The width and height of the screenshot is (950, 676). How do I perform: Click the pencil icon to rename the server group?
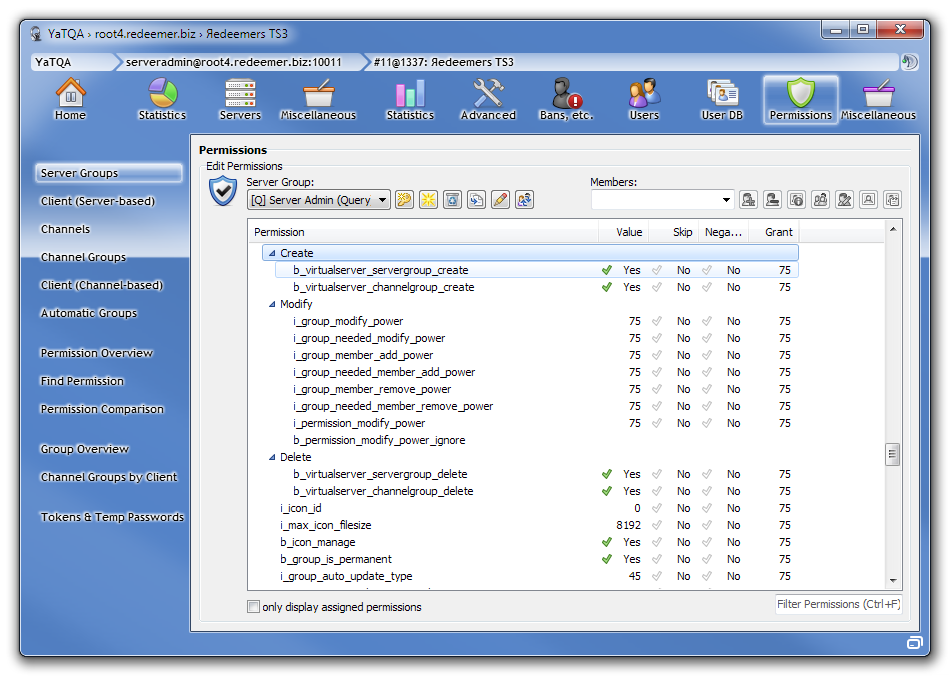coord(500,200)
